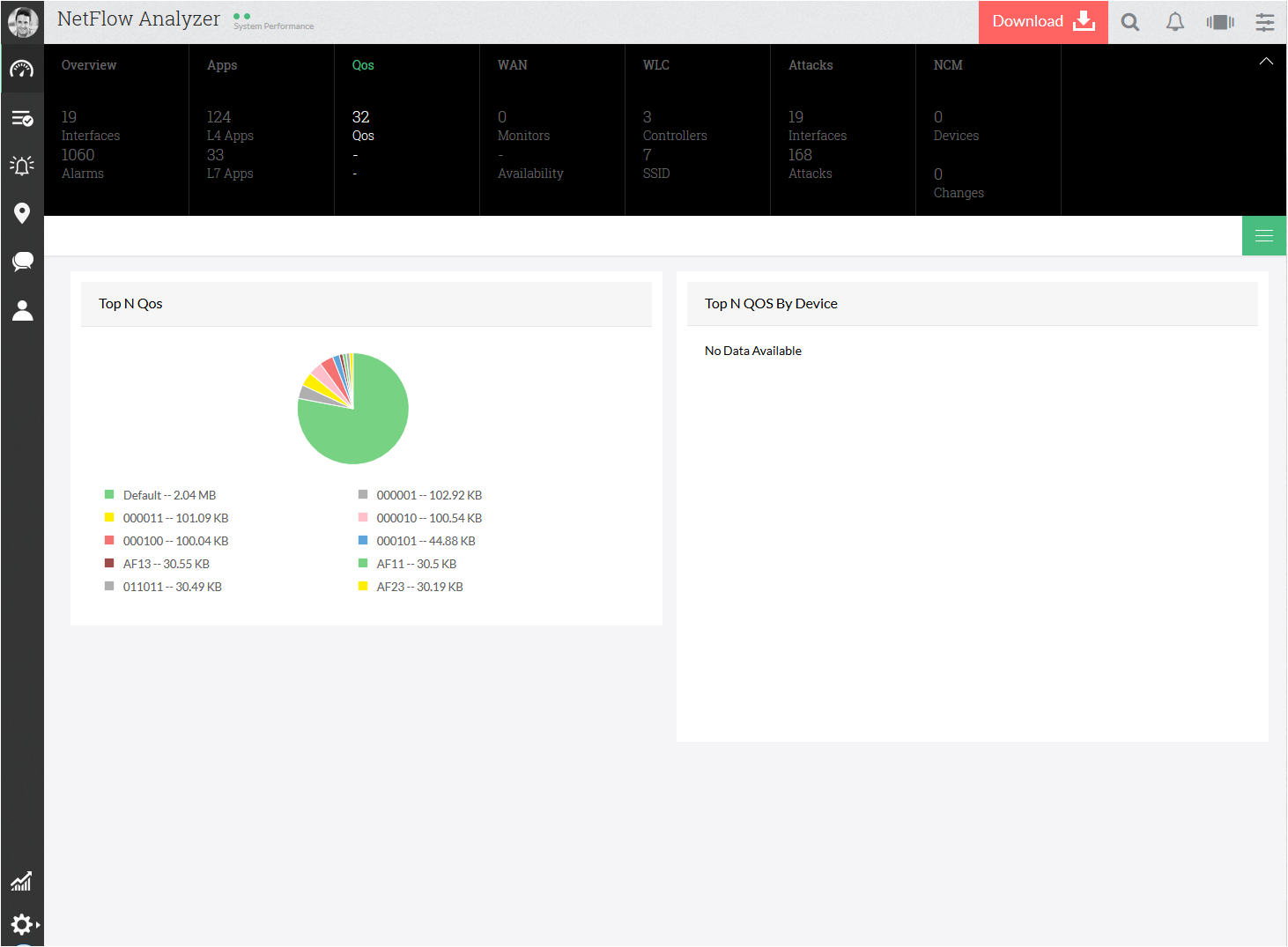
Task: Select the Qos tab
Action: point(363,65)
